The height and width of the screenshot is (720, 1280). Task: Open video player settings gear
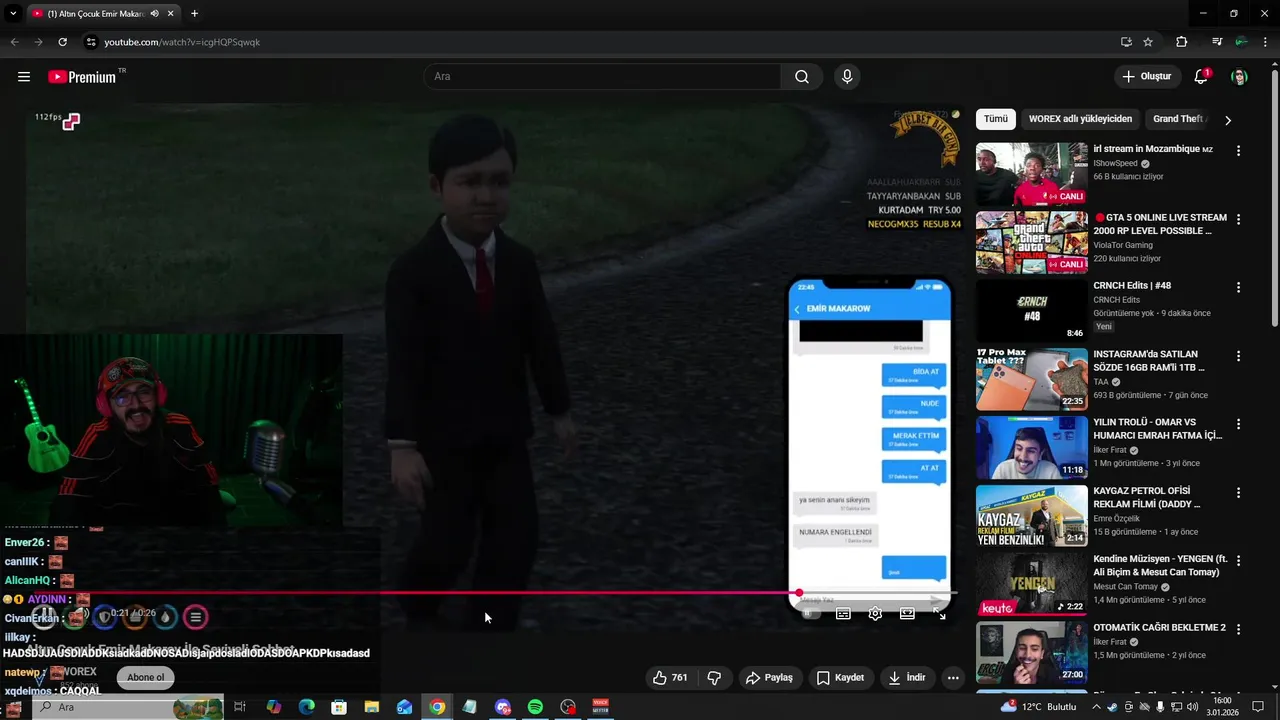[x=875, y=614]
